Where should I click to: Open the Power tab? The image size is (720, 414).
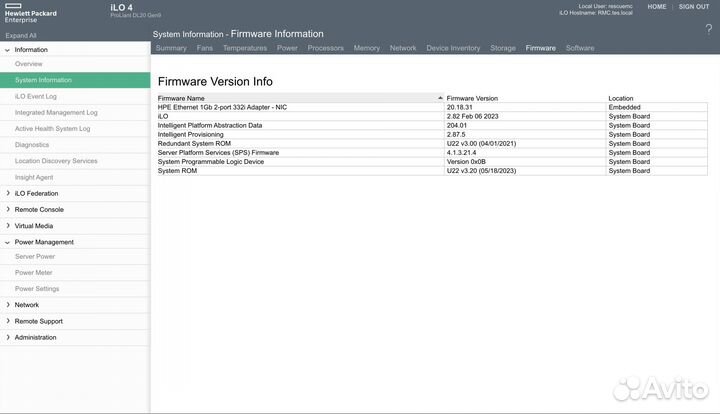287,48
